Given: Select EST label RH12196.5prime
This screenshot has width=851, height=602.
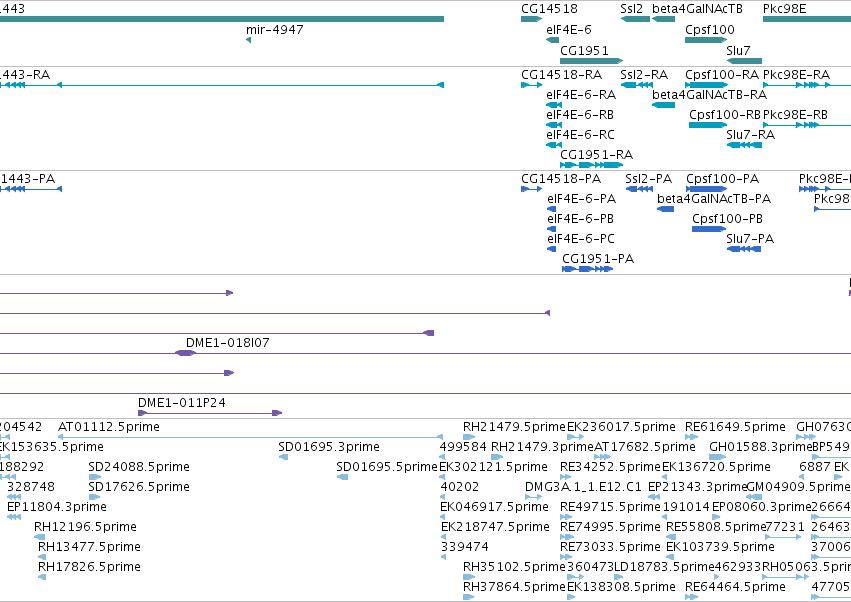Looking at the screenshot, I should 85,527.
